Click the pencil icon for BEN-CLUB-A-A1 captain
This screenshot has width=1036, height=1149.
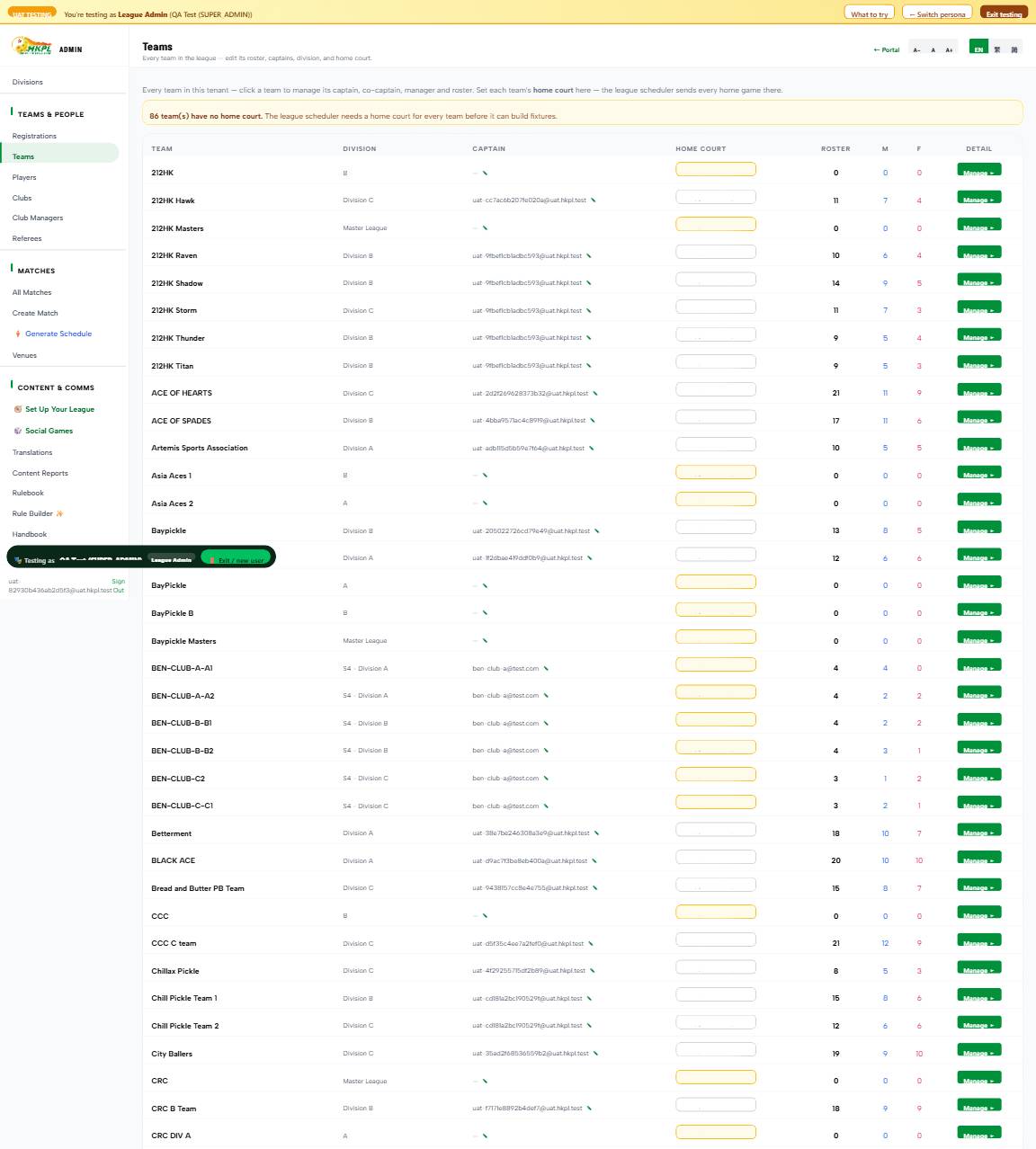tap(546, 669)
